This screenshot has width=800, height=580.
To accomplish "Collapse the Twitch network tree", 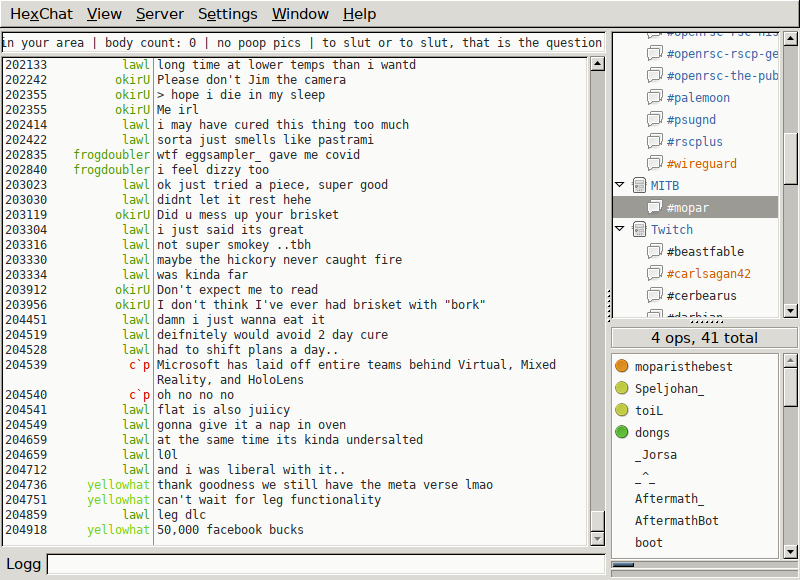I will (x=620, y=229).
